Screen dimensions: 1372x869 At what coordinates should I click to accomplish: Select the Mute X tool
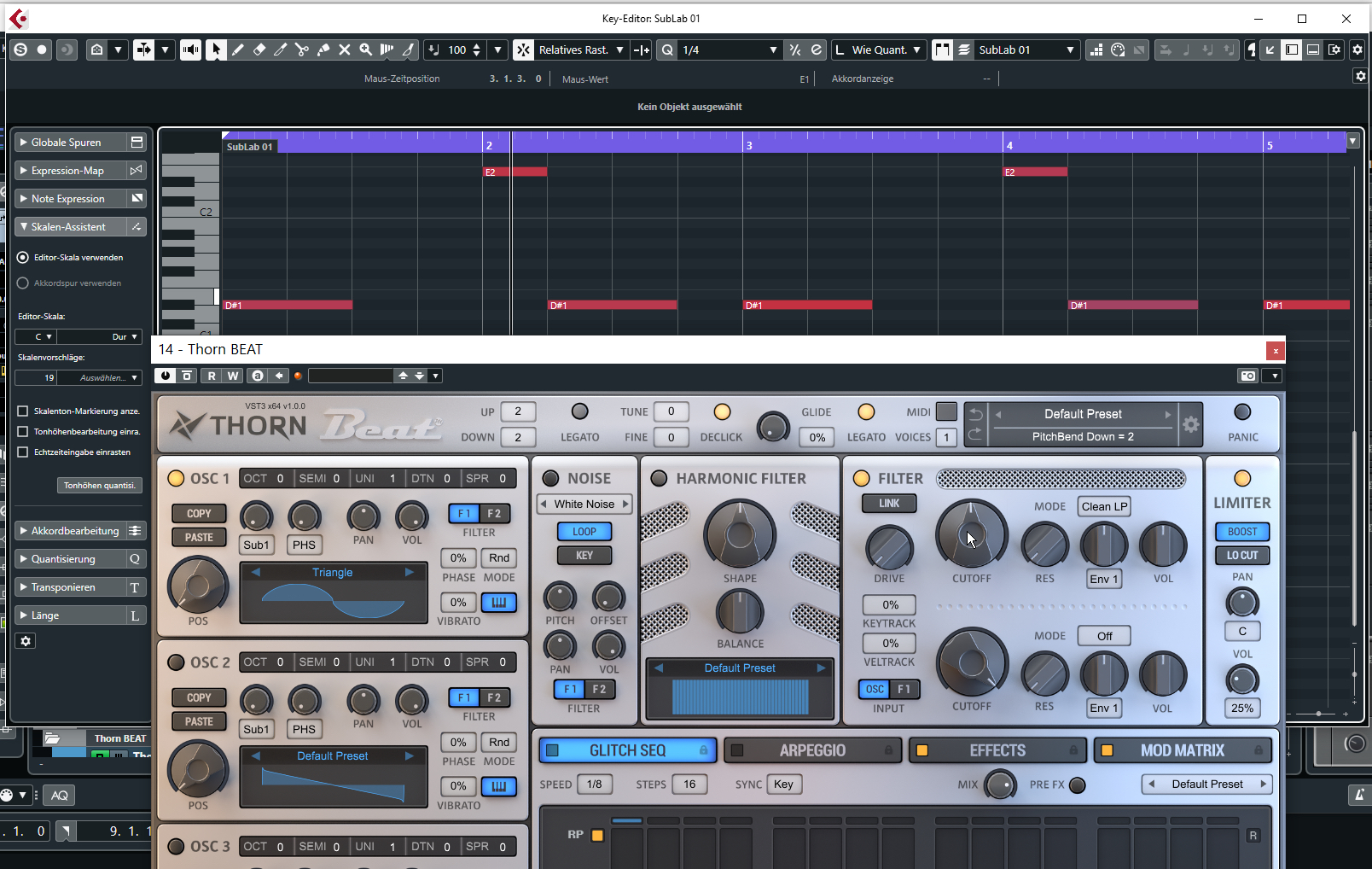pyautogui.click(x=345, y=50)
